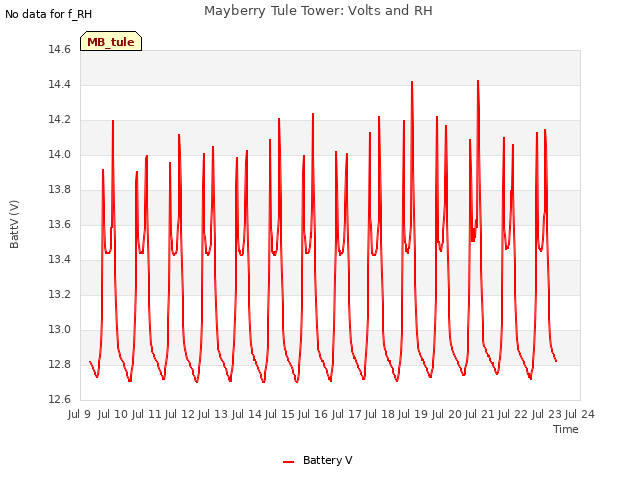Click the Jul 10 x-axis date label
640x480 pixels.
tap(113, 414)
